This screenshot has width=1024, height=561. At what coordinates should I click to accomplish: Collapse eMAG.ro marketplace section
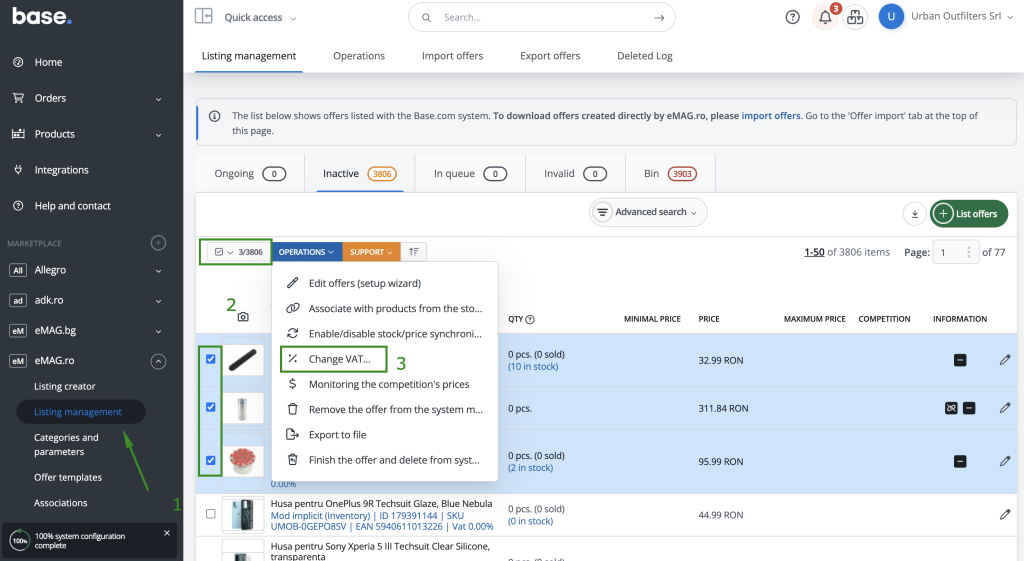pyautogui.click(x=158, y=361)
